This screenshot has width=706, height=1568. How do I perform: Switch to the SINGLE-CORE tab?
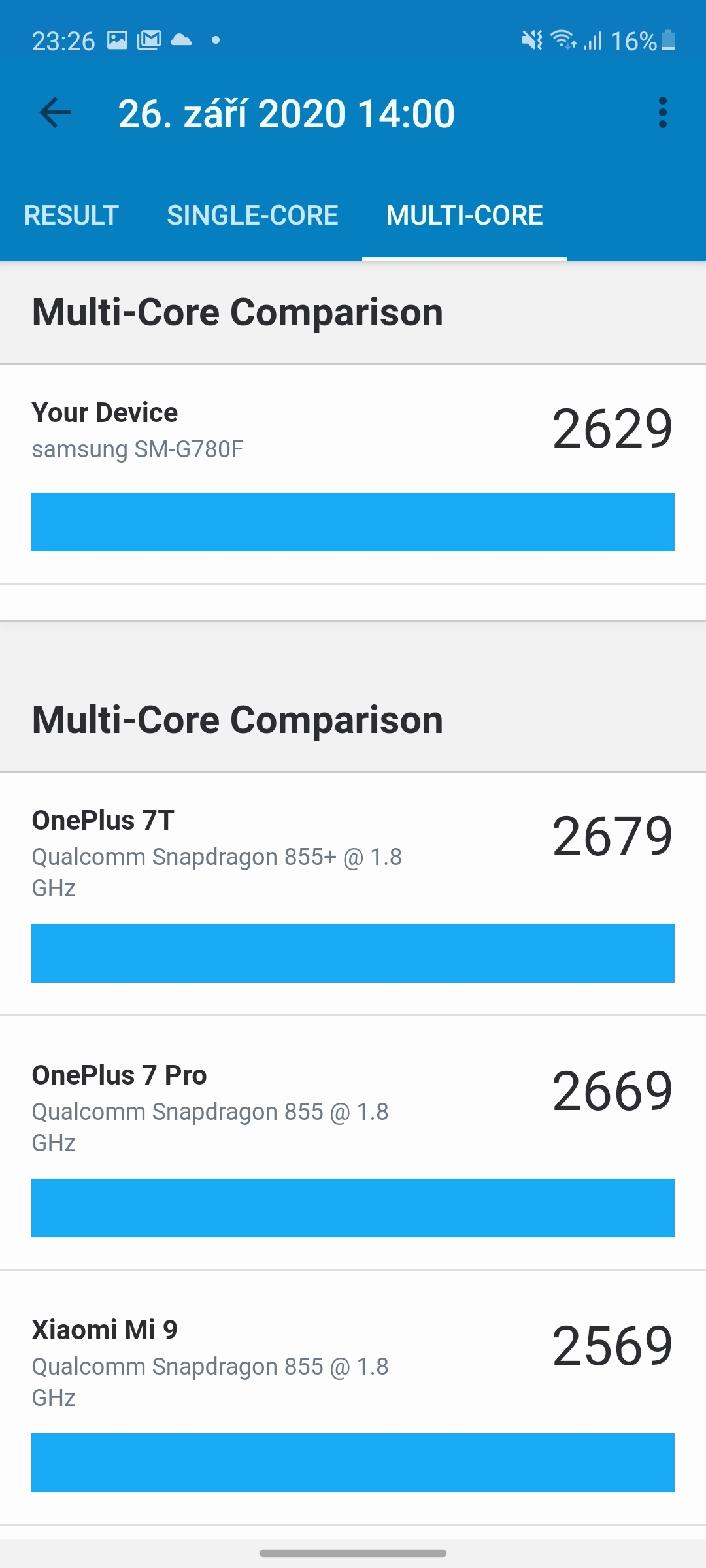pyautogui.click(x=252, y=216)
